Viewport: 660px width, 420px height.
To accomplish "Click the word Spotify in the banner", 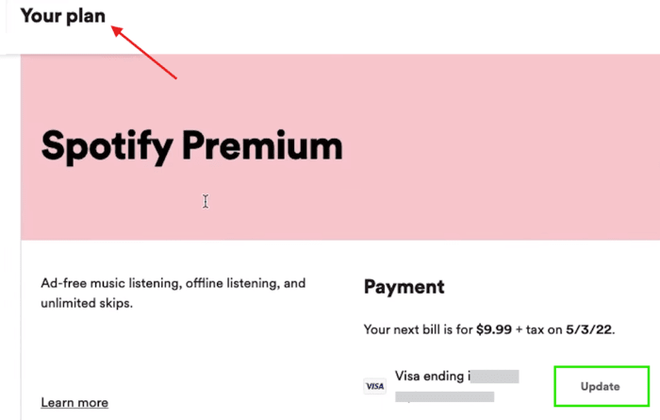I will coord(107,147).
